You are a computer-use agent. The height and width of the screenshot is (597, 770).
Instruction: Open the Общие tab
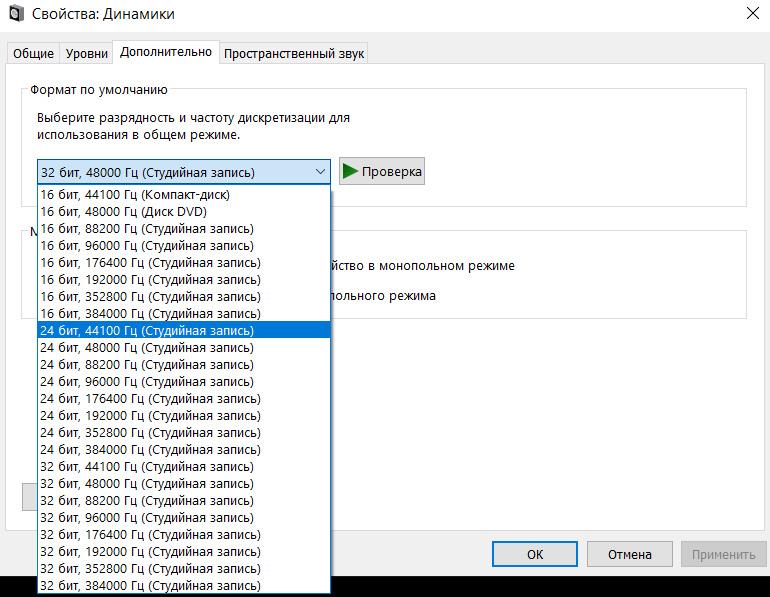pos(33,53)
